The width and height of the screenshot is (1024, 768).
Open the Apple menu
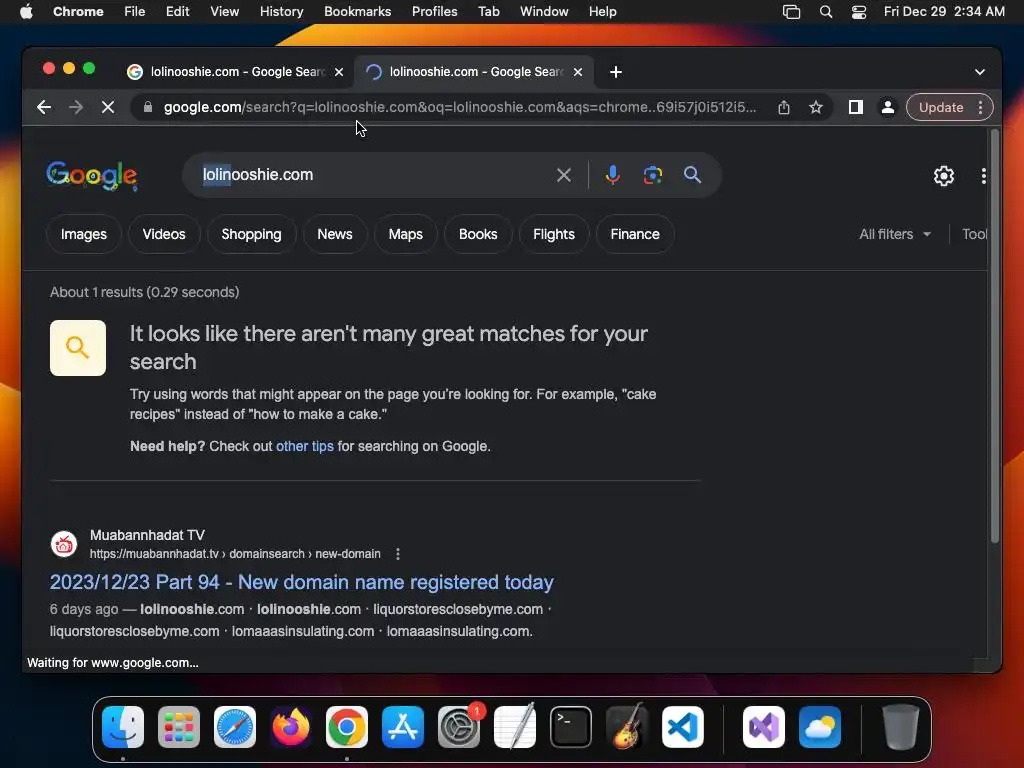(26, 12)
